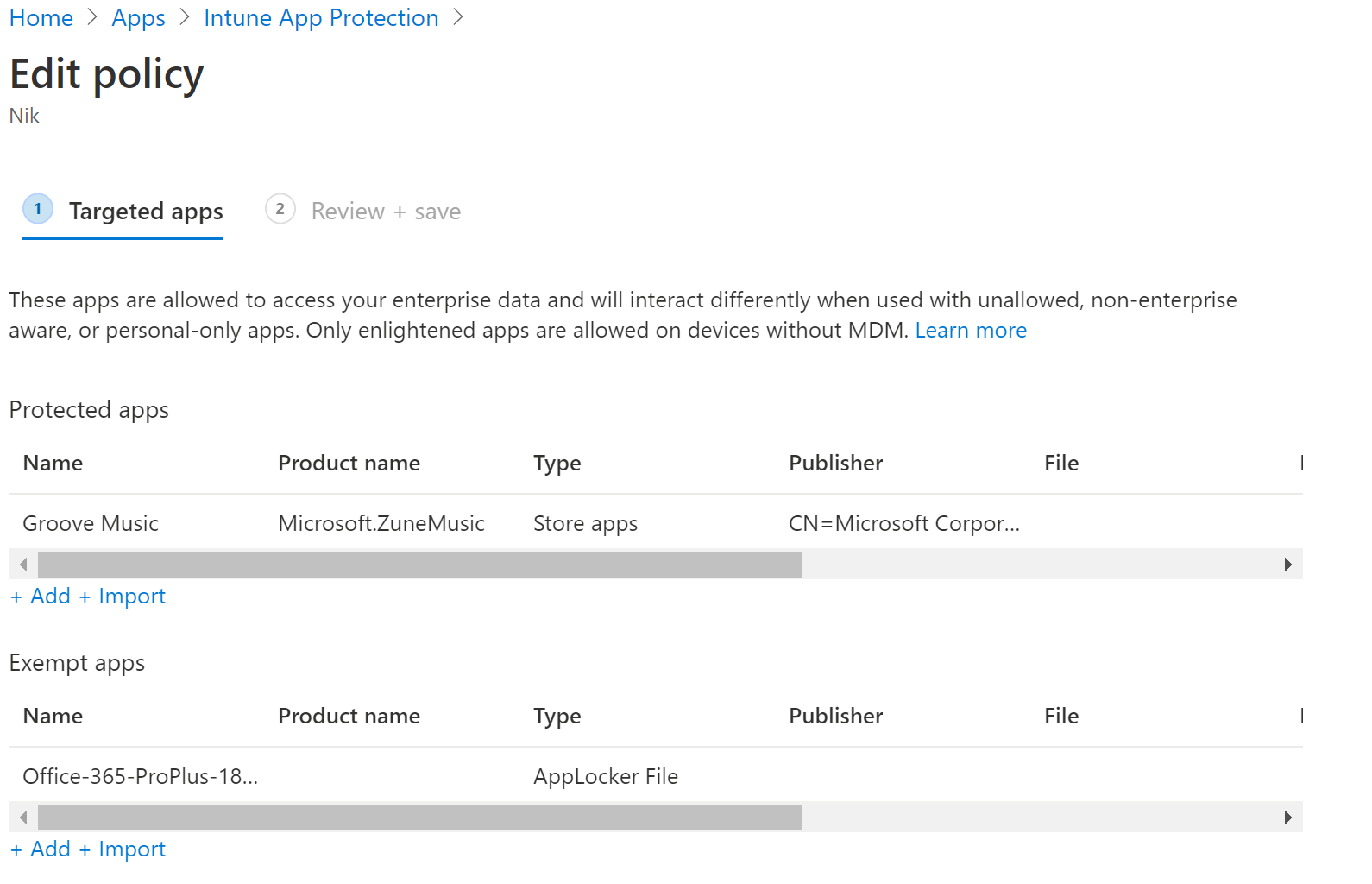
Task: Add an exempt app
Action: tap(41, 849)
